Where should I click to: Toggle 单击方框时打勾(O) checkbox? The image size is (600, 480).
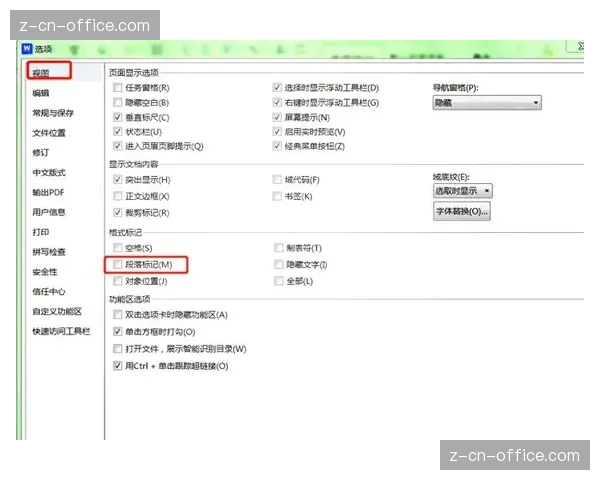point(117,331)
